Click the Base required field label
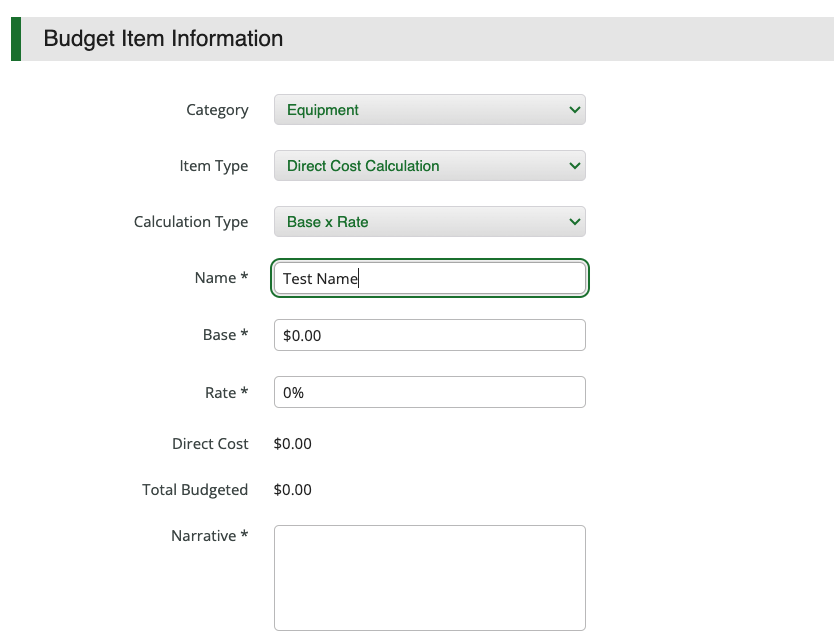The height and width of the screenshot is (634, 834). pos(225,335)
